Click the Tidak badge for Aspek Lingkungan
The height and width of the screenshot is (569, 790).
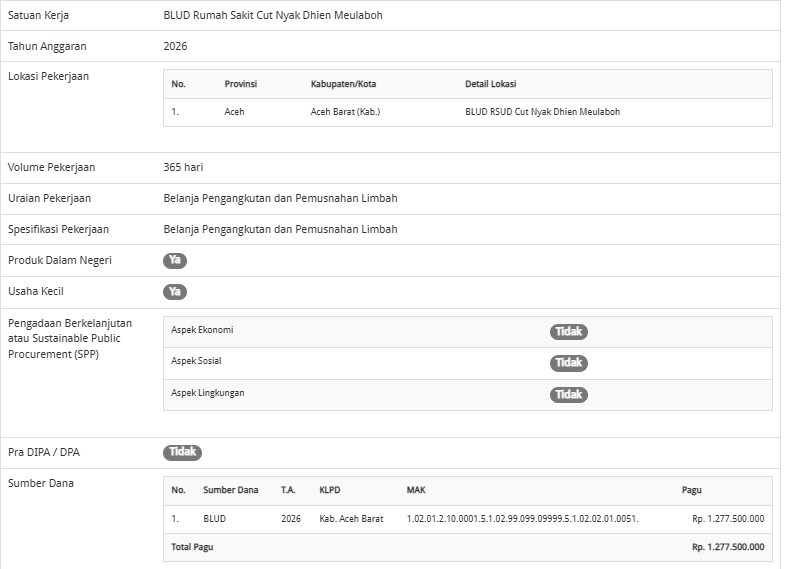568,394
